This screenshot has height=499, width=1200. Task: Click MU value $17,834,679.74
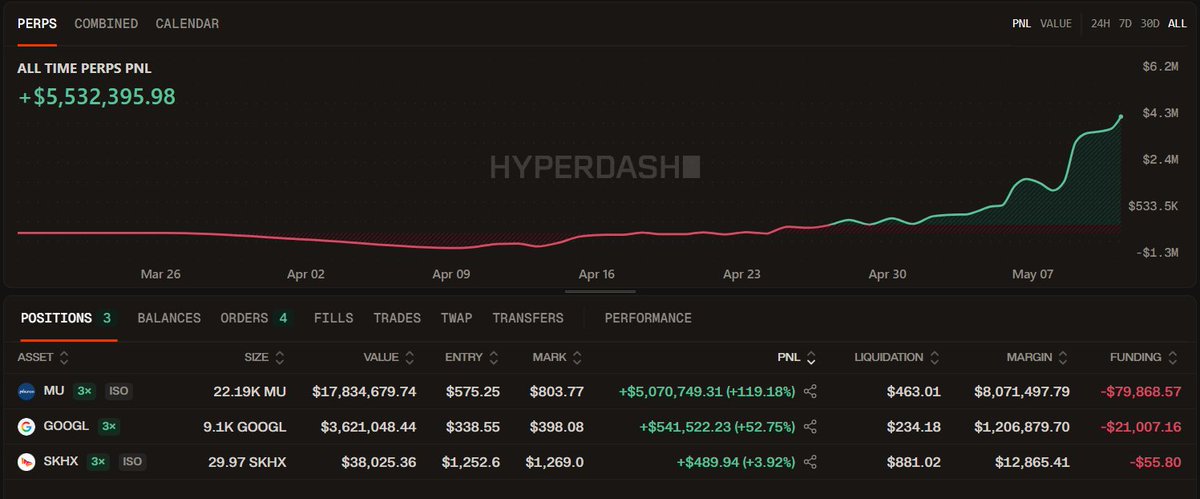[x=364, y=391]
